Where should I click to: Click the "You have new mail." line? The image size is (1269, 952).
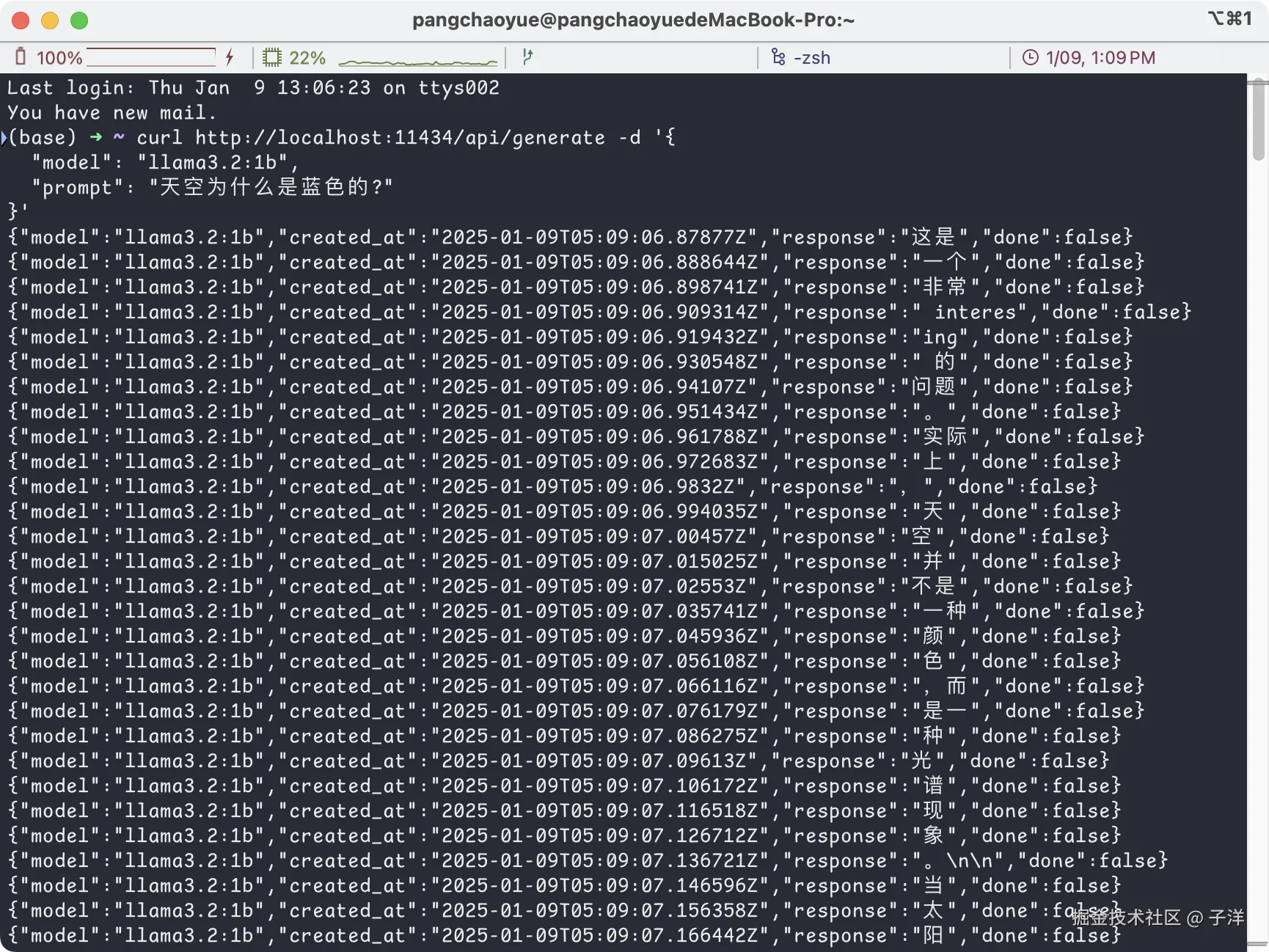(111, 112)
